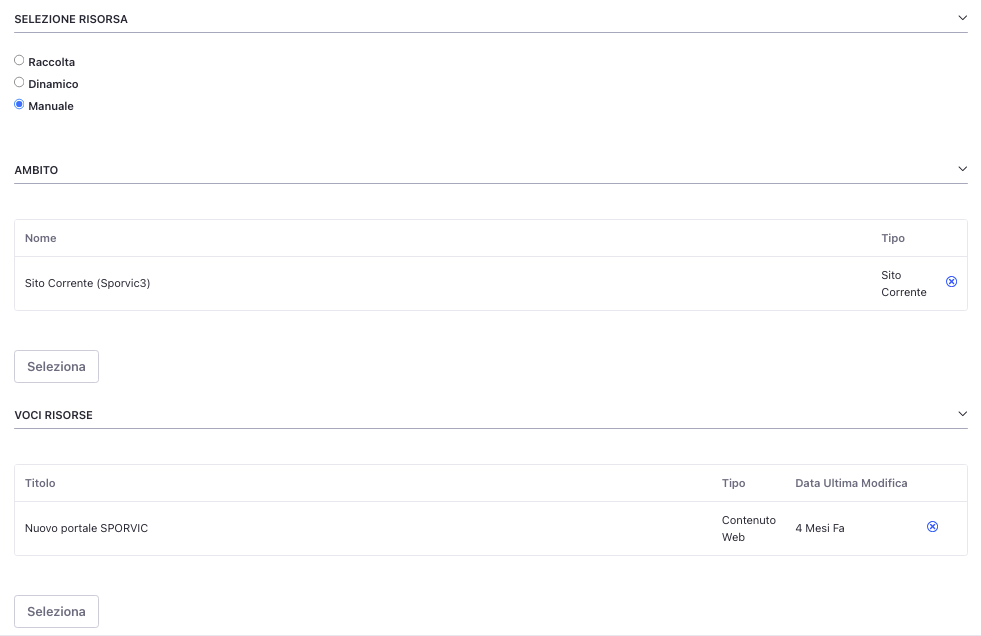Select the Raccolta radio button

19,61
